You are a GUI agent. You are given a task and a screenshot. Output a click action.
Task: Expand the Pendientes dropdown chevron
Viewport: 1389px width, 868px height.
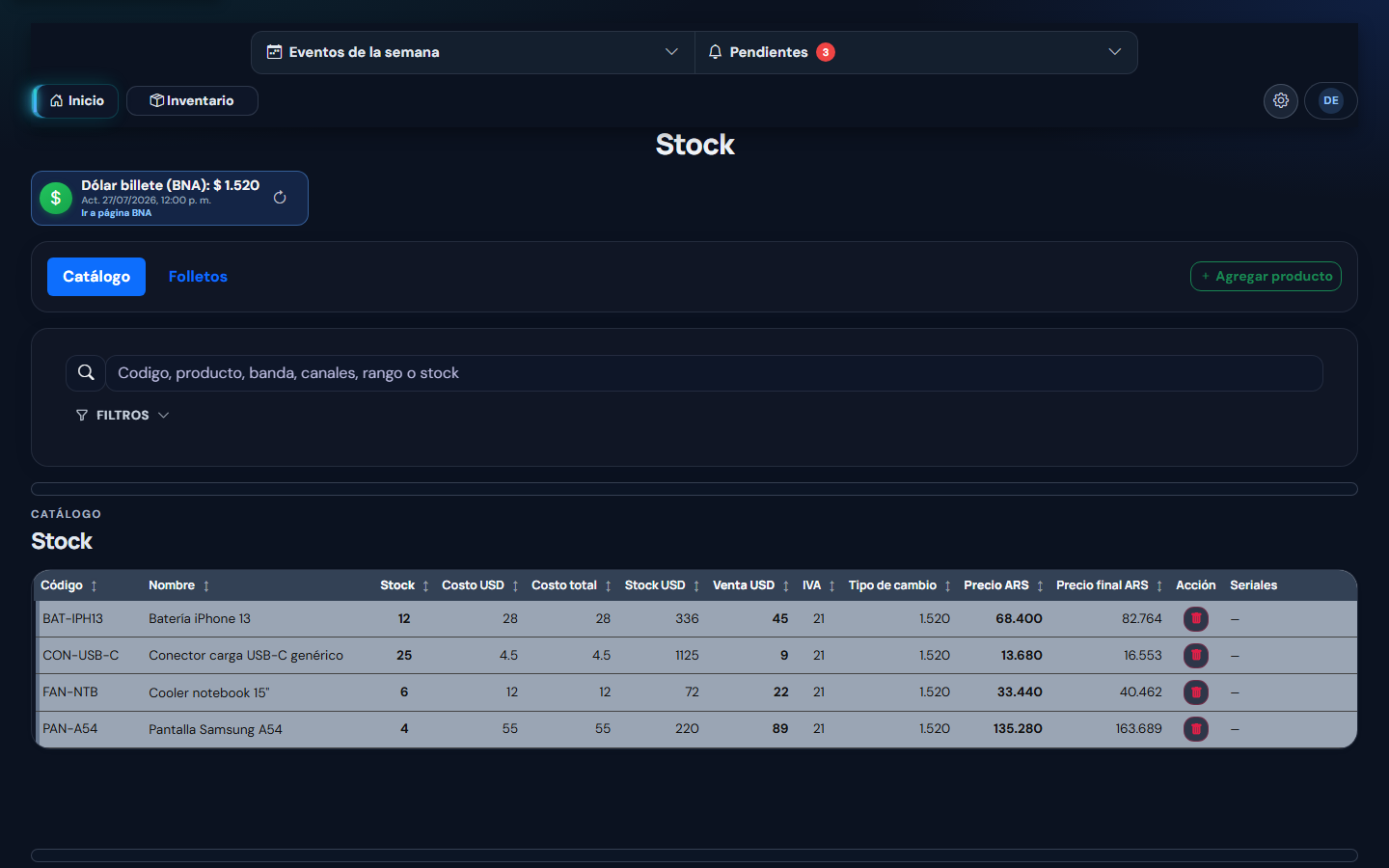pyautogui.click(x=1115, y=52)
